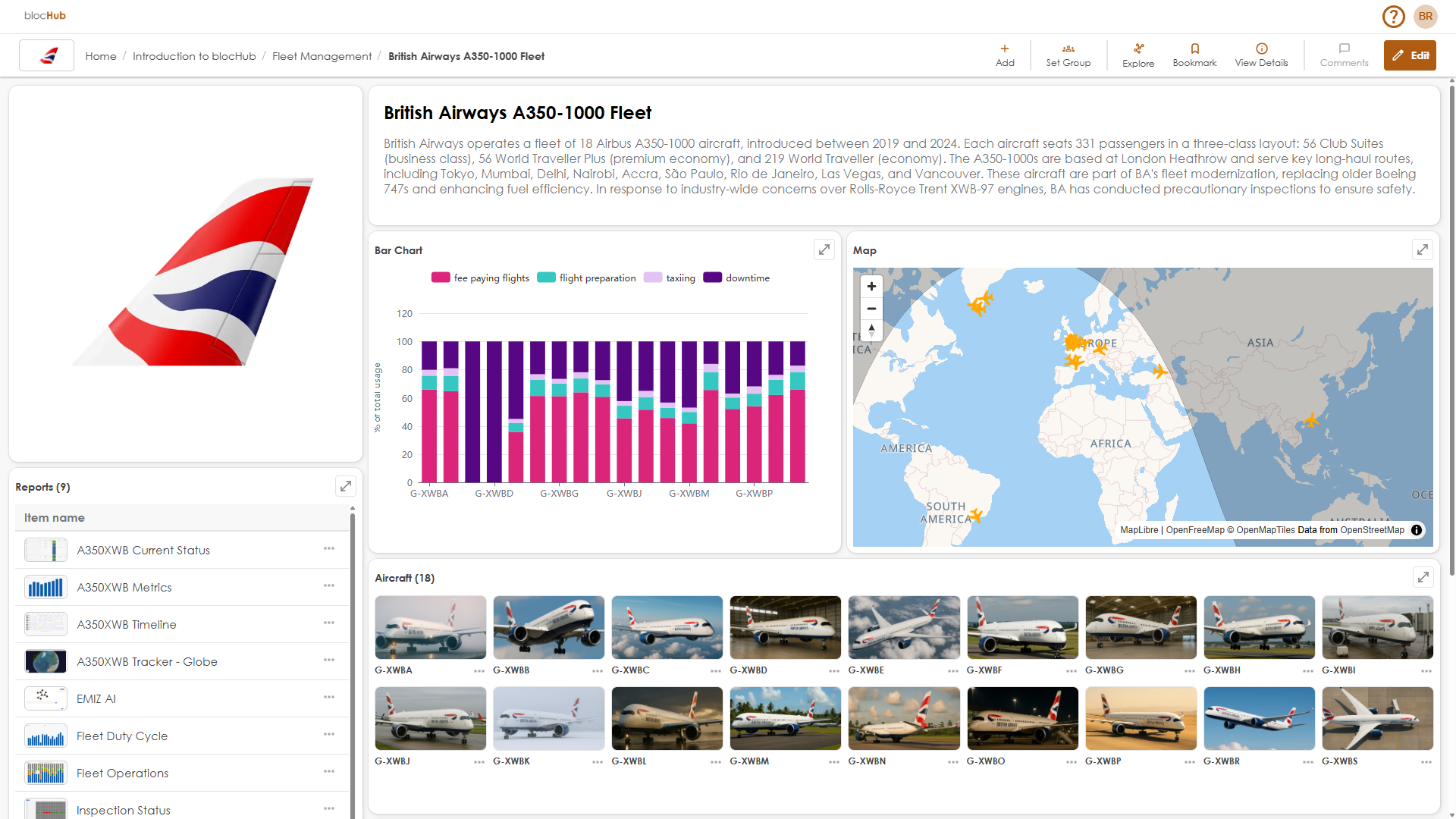Open View Details for this page
The width and height of the screenshot is (1456, 819).
tap(1260, 55)
